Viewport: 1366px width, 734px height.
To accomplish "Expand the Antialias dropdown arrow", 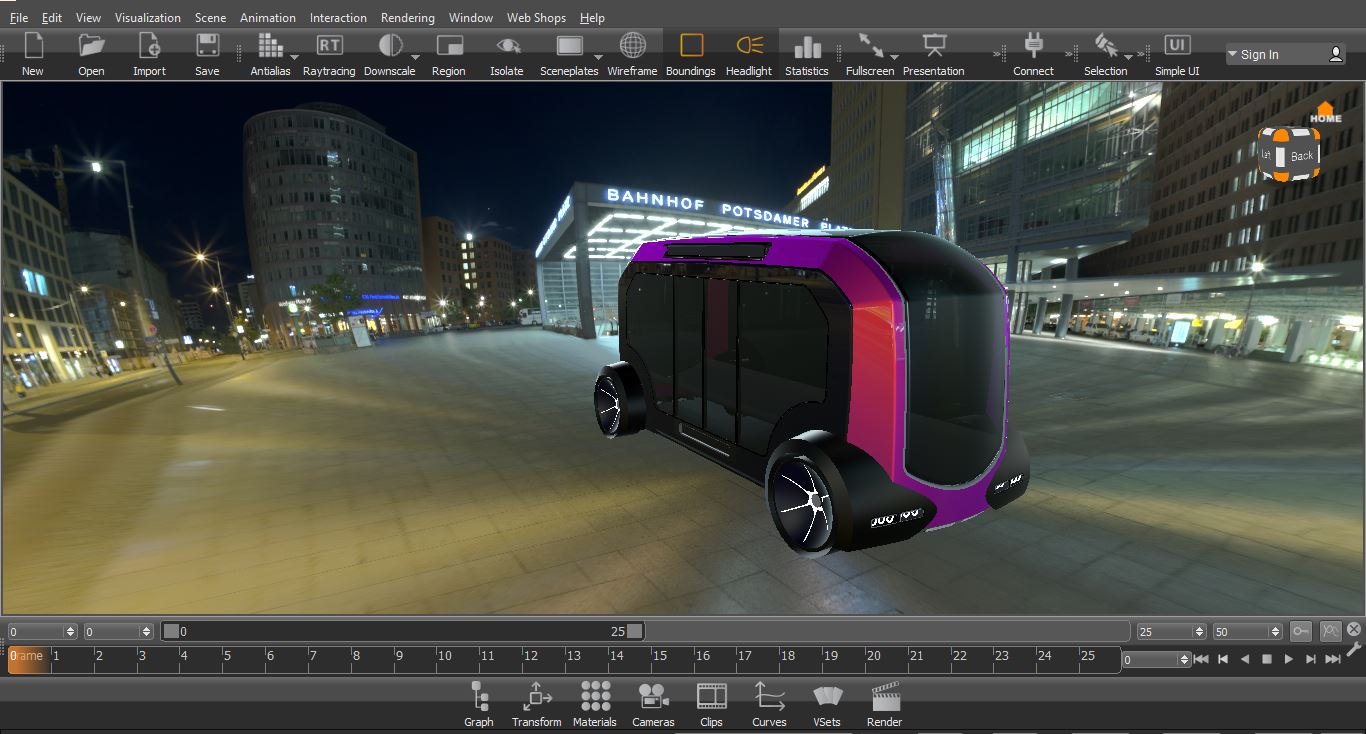I will tap(295, 57).
